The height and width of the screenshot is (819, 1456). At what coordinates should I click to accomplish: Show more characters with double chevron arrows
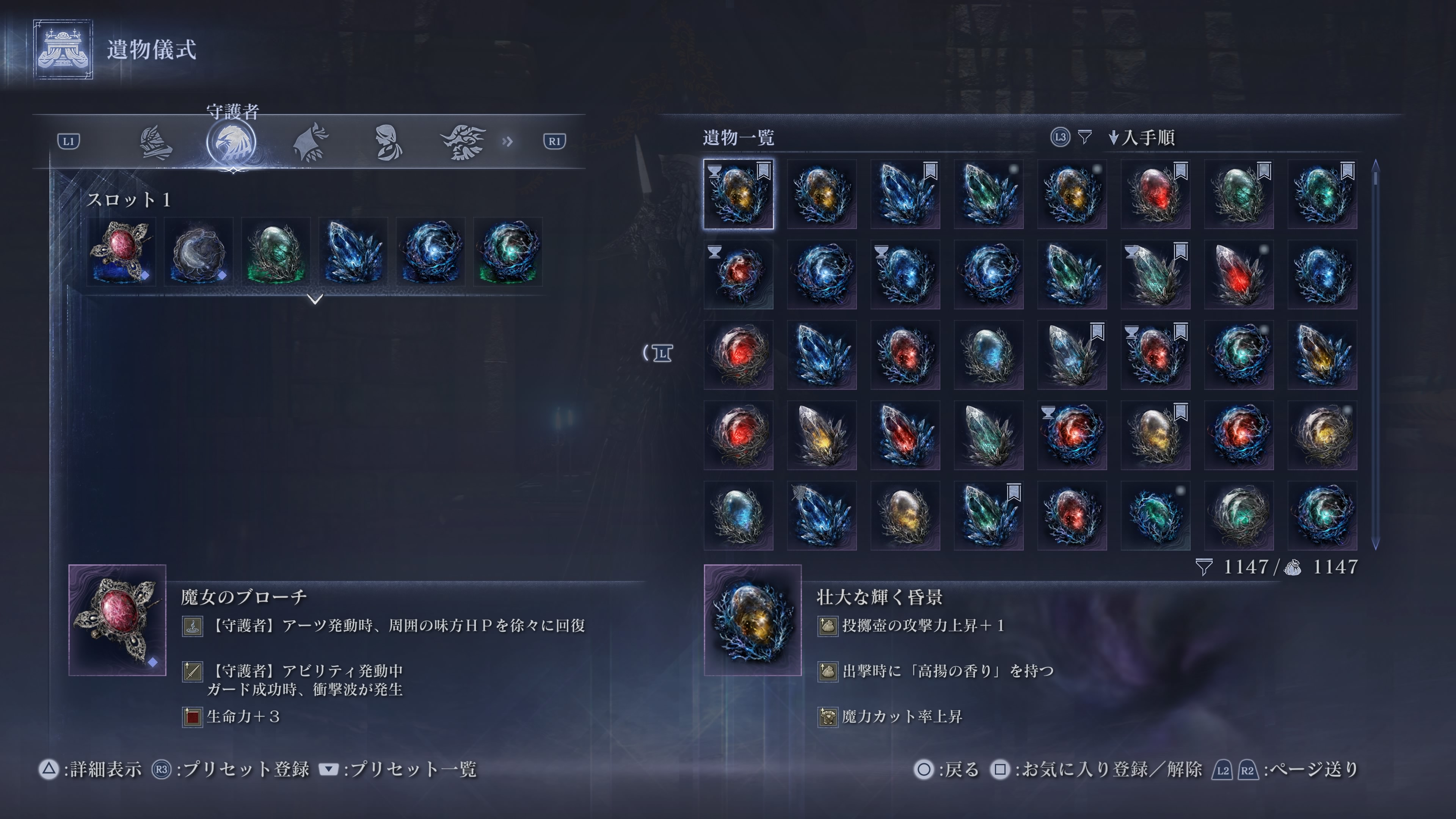(508, 141)
